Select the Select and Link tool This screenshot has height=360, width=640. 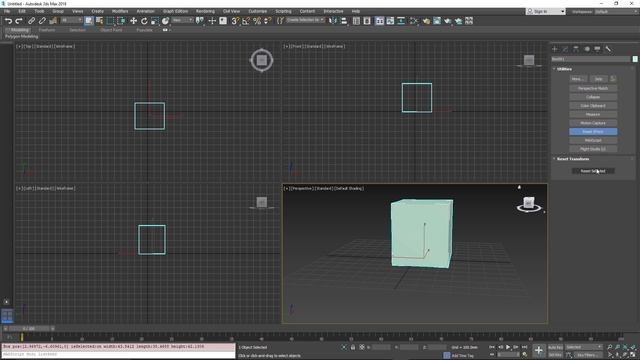(x=31, y=21)
